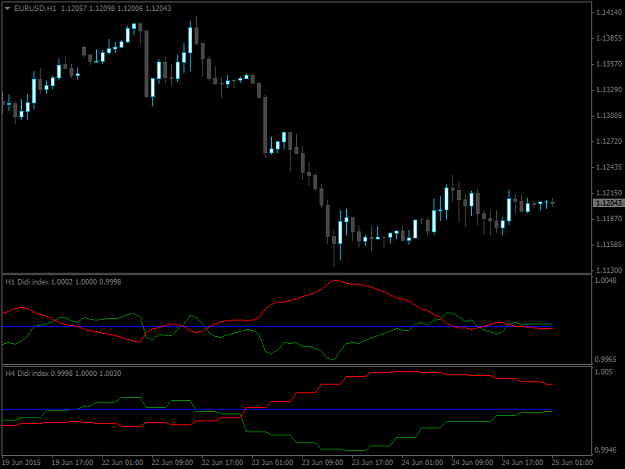Select the 23 Jun 01:00 time axis label
Screen dimensions: 625x469
(x=272, y=463)
